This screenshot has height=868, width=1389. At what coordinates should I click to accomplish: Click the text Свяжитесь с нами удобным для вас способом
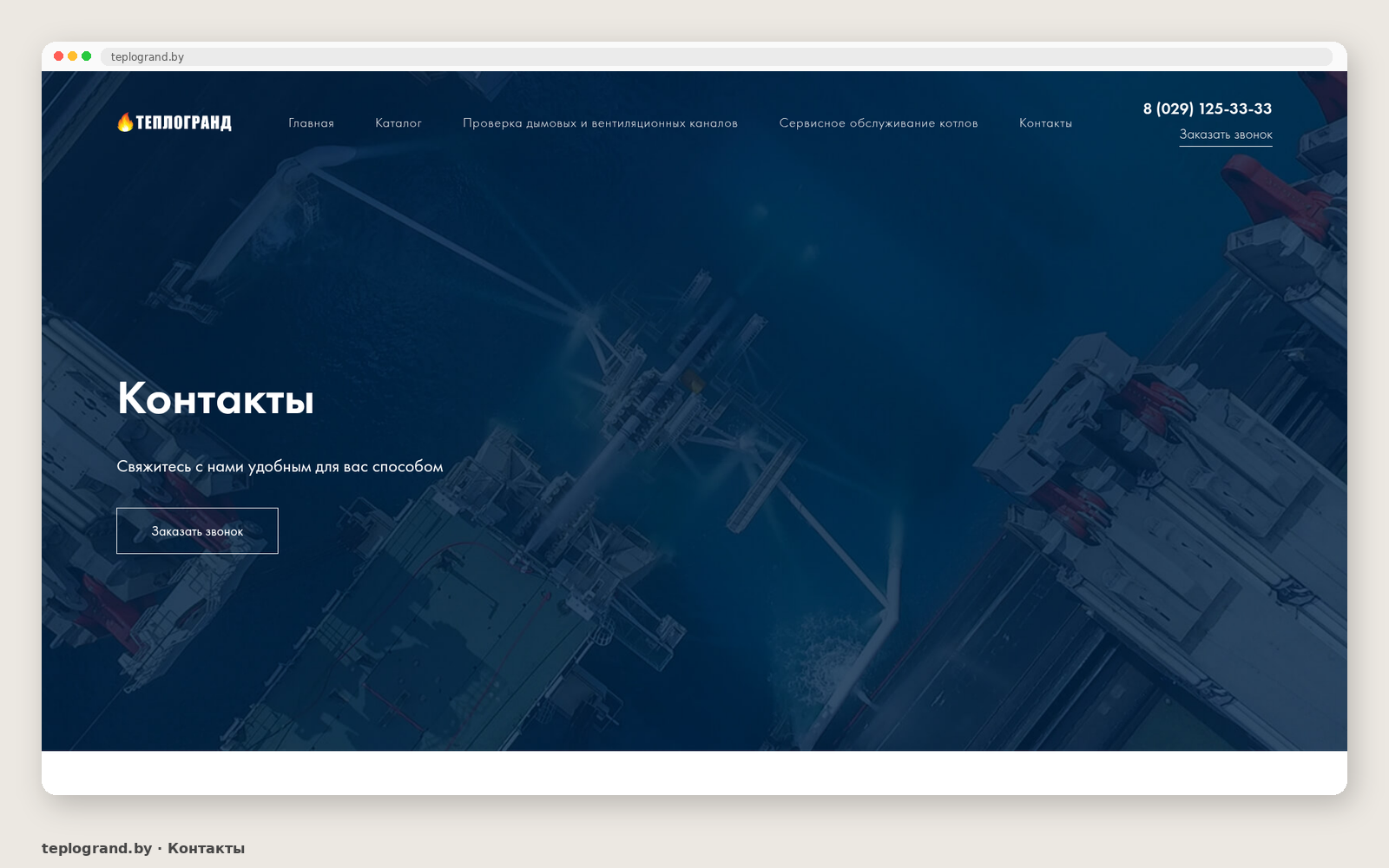280,467
